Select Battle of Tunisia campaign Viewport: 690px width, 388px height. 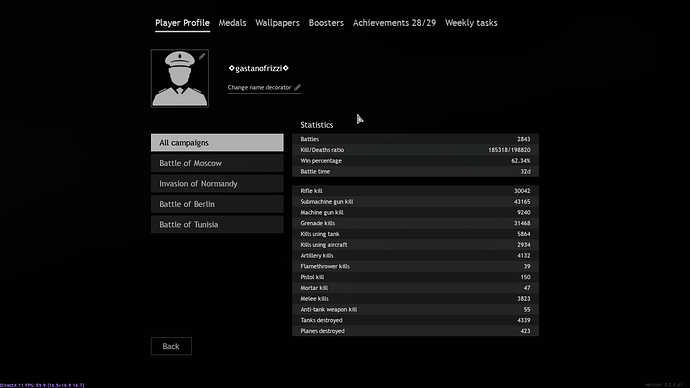pos(217,224)
